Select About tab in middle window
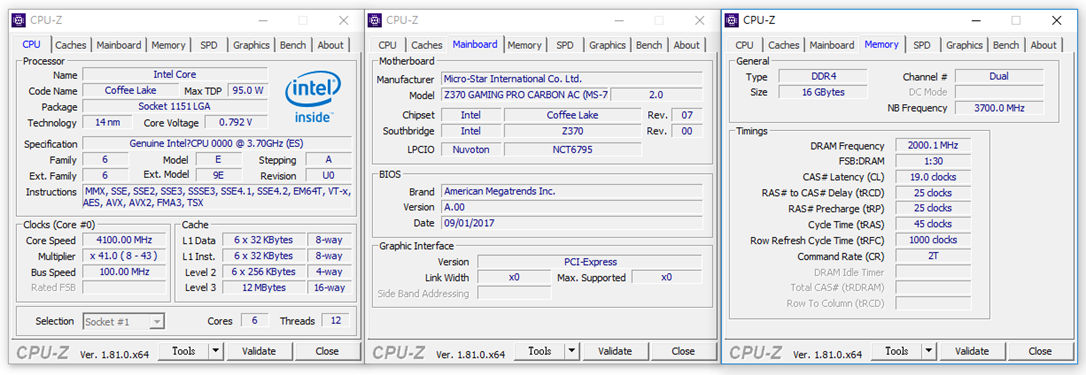 click(x=686, y=45)
